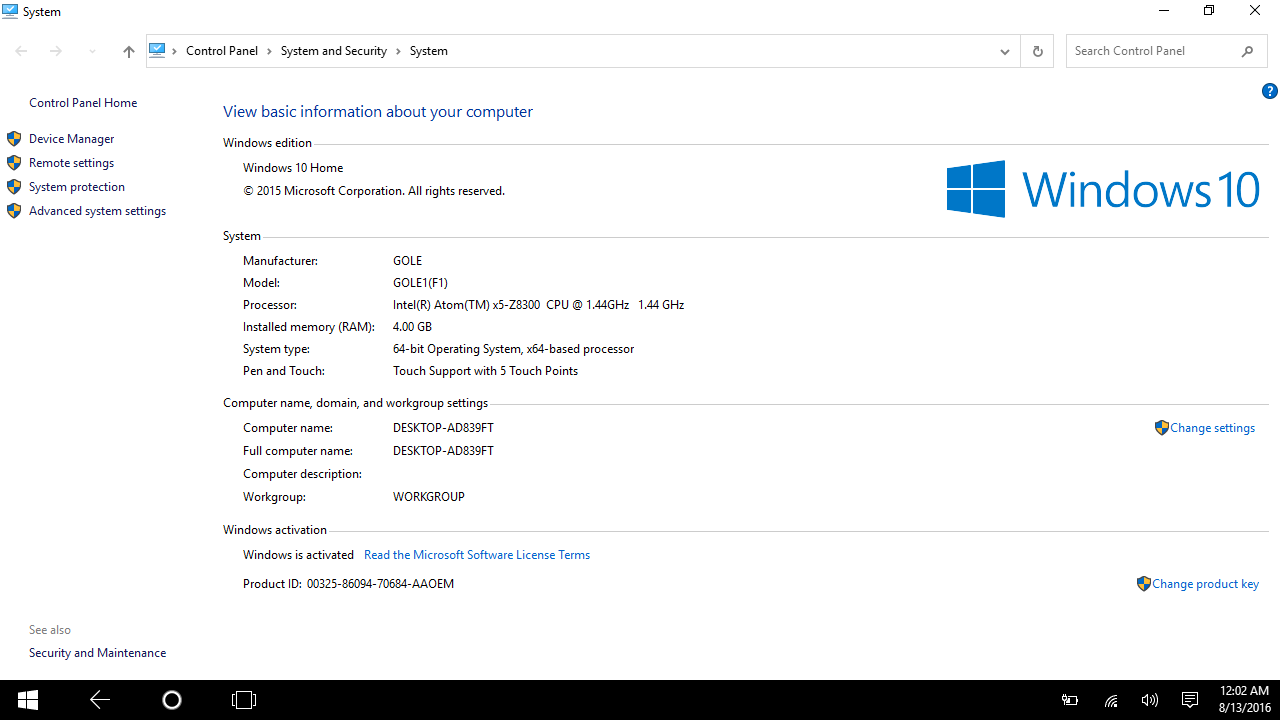
Task: Open Advanced system settings link
Action: [97, 211]
